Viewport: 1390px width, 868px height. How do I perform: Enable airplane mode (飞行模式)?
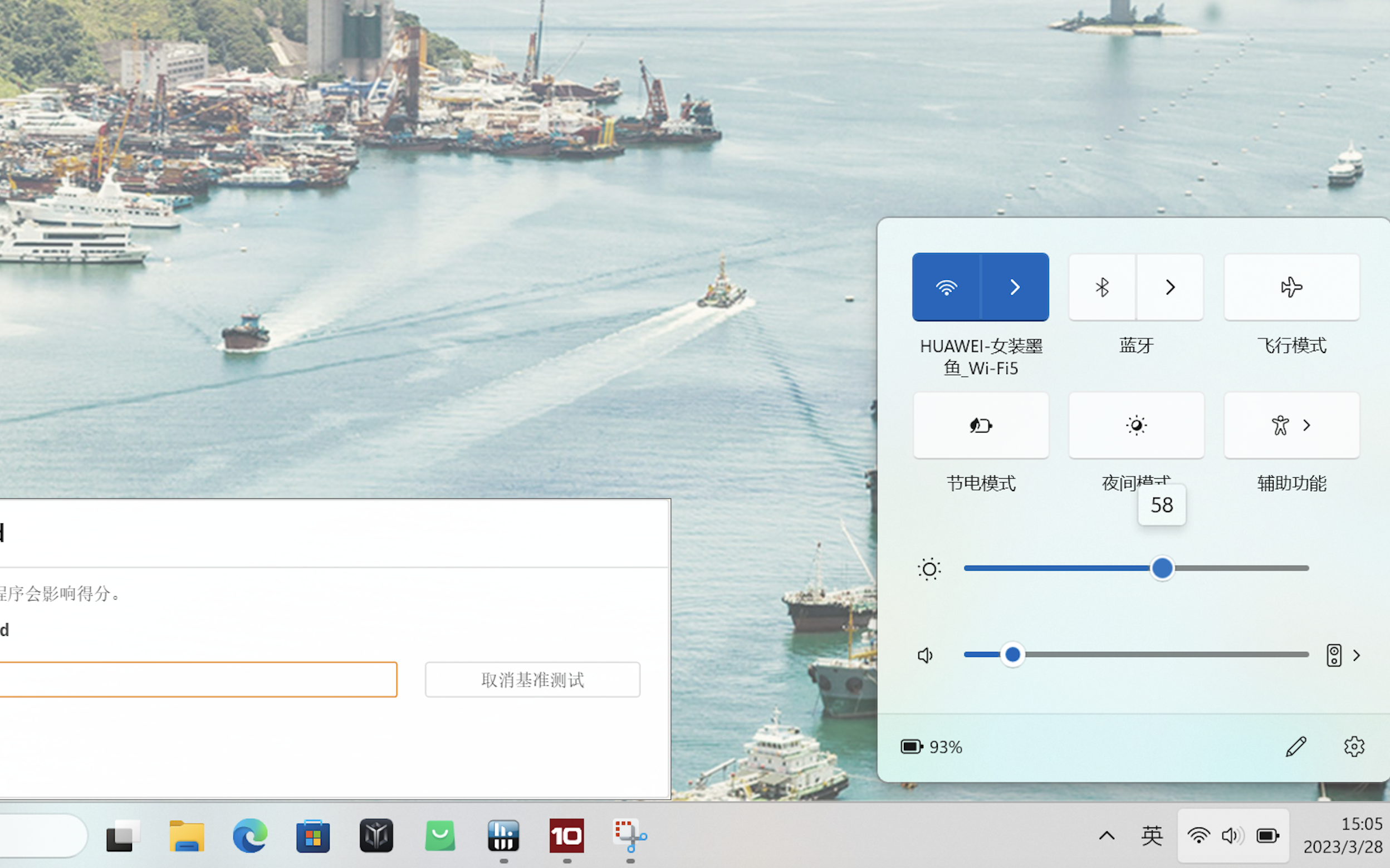[1291, 287]
